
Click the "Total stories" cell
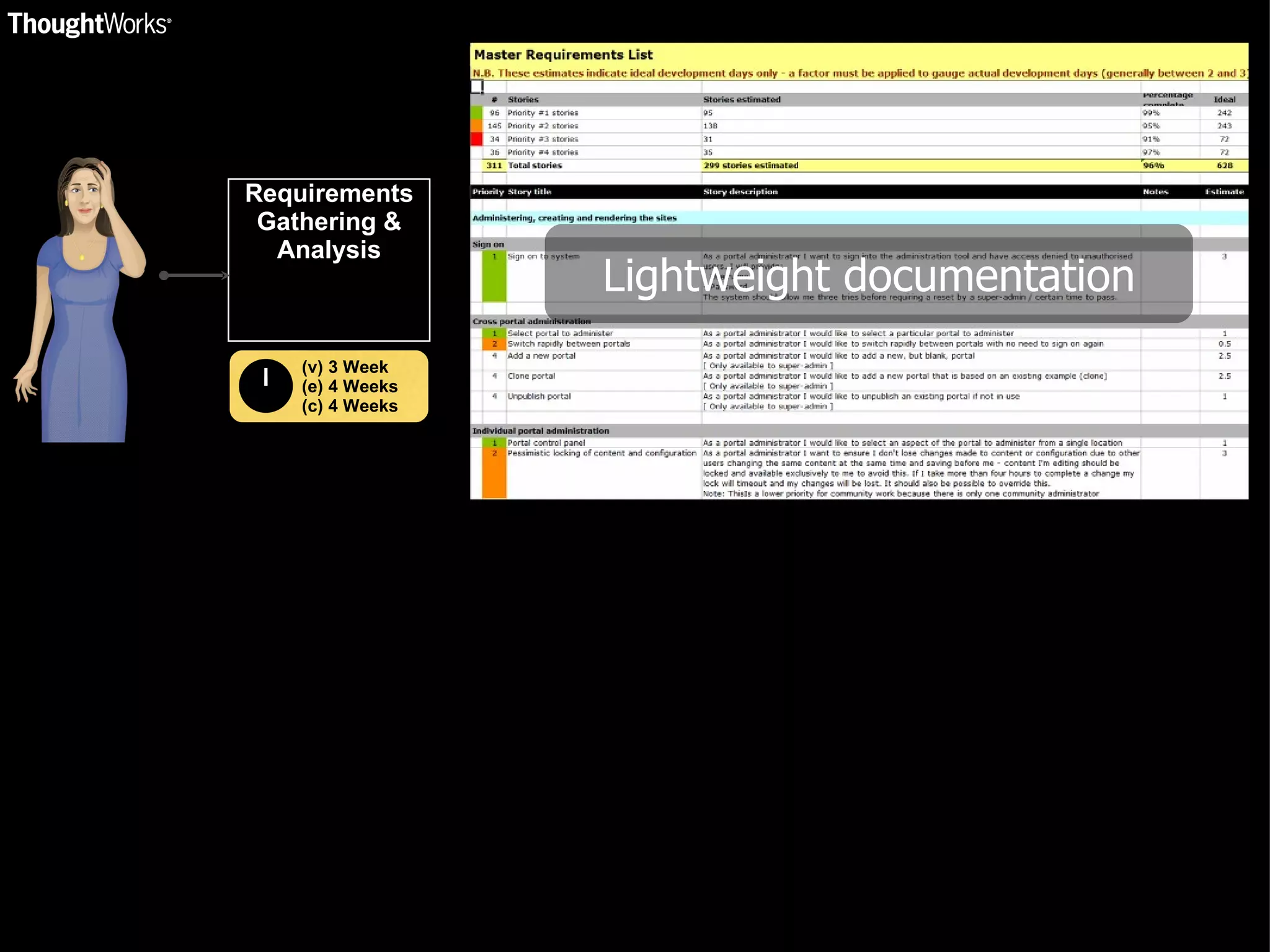[x=535, y=165]
